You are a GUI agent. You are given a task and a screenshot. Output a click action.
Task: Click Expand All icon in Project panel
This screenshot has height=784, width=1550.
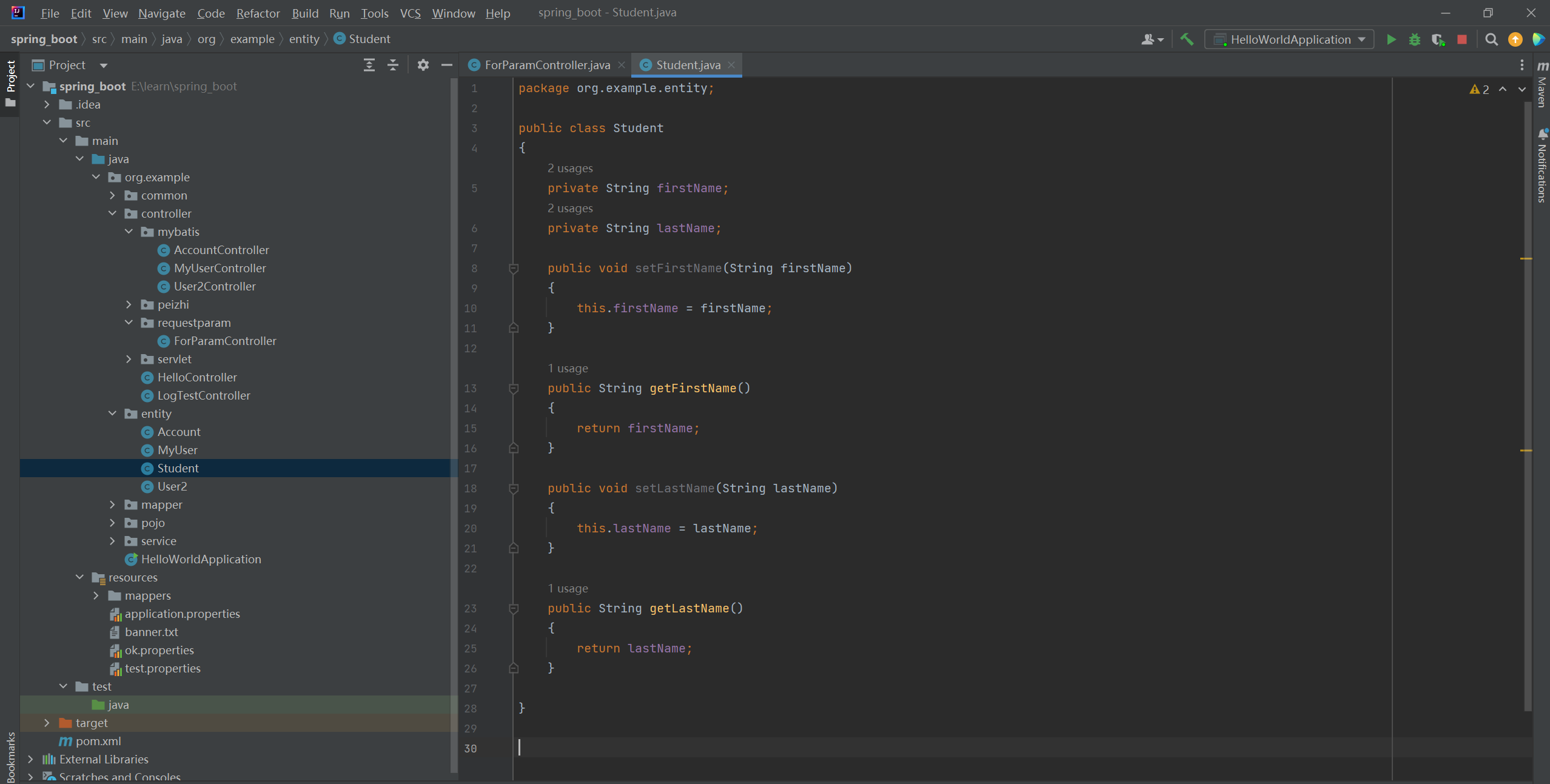pos(369,65)
